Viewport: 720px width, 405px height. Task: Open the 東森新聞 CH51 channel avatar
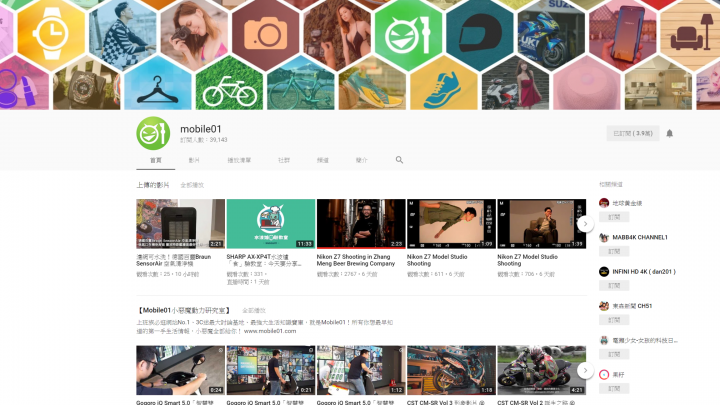click(604, 306)
